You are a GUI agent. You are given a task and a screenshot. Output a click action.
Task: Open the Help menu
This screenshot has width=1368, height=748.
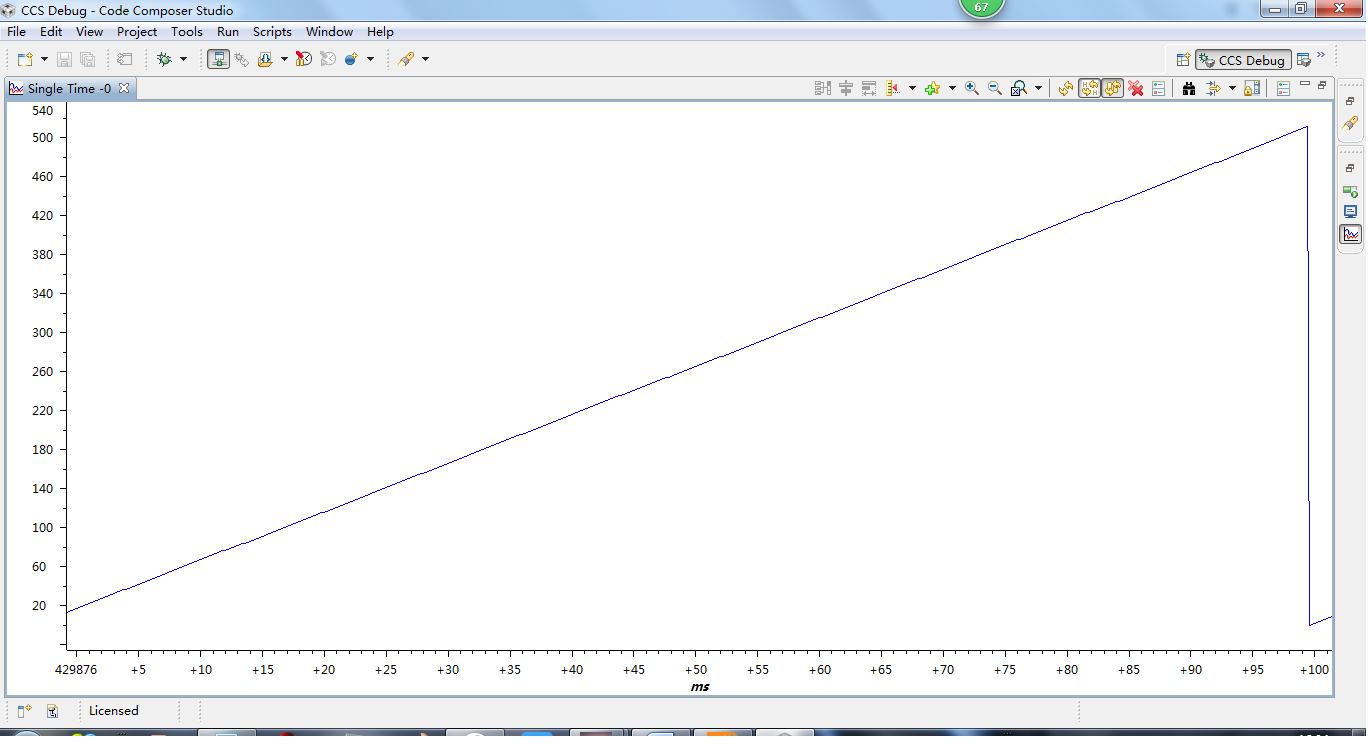click(x=380, y=32)
